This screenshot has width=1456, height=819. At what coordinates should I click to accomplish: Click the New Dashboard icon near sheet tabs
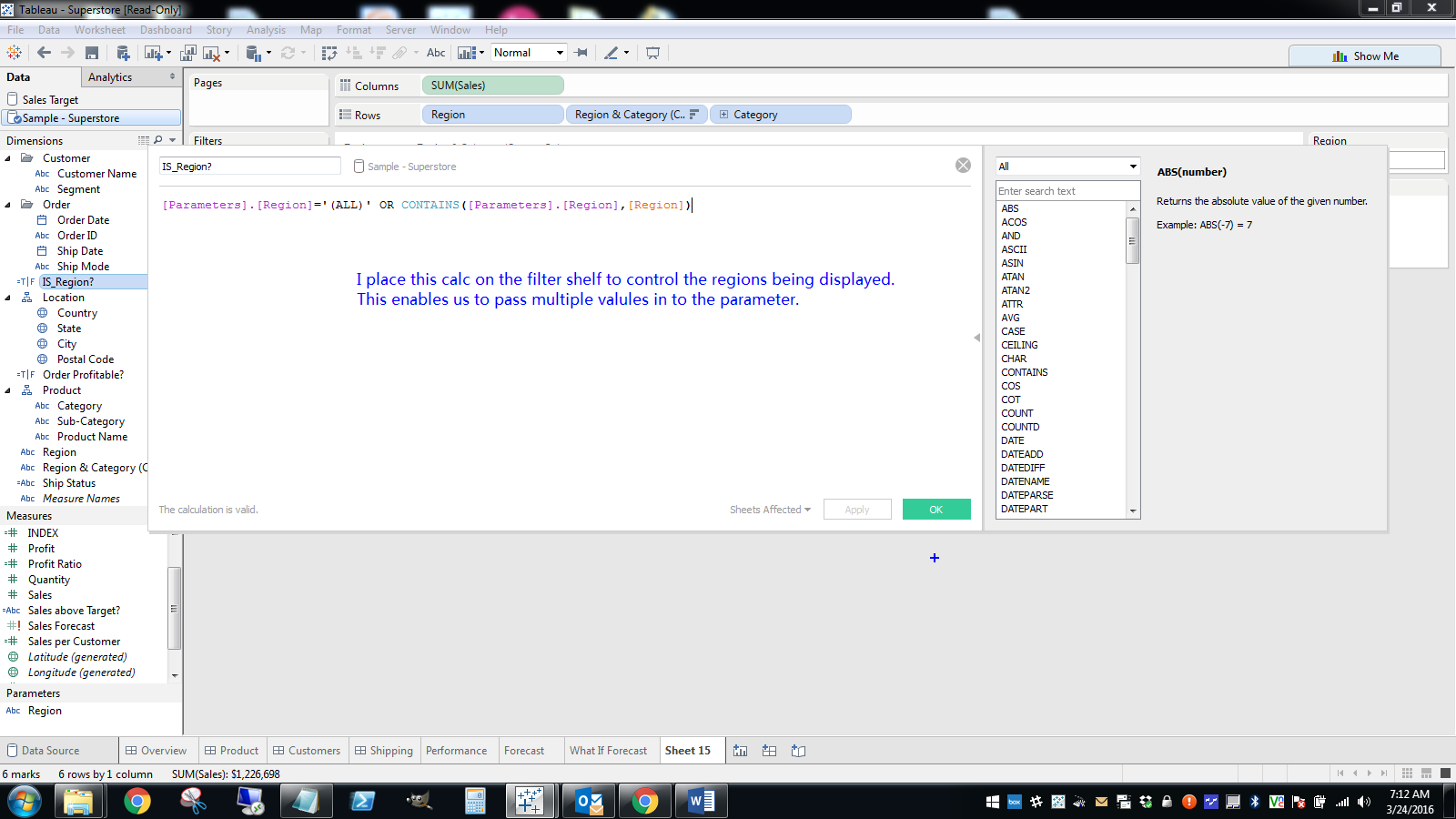769,750
